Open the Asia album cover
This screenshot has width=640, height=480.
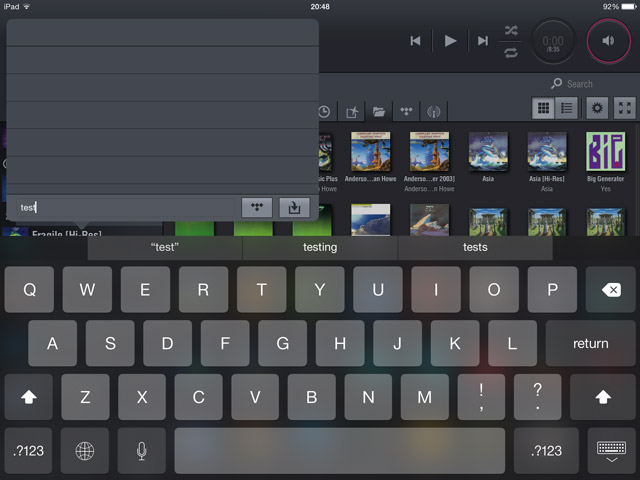tap(488, 151)
